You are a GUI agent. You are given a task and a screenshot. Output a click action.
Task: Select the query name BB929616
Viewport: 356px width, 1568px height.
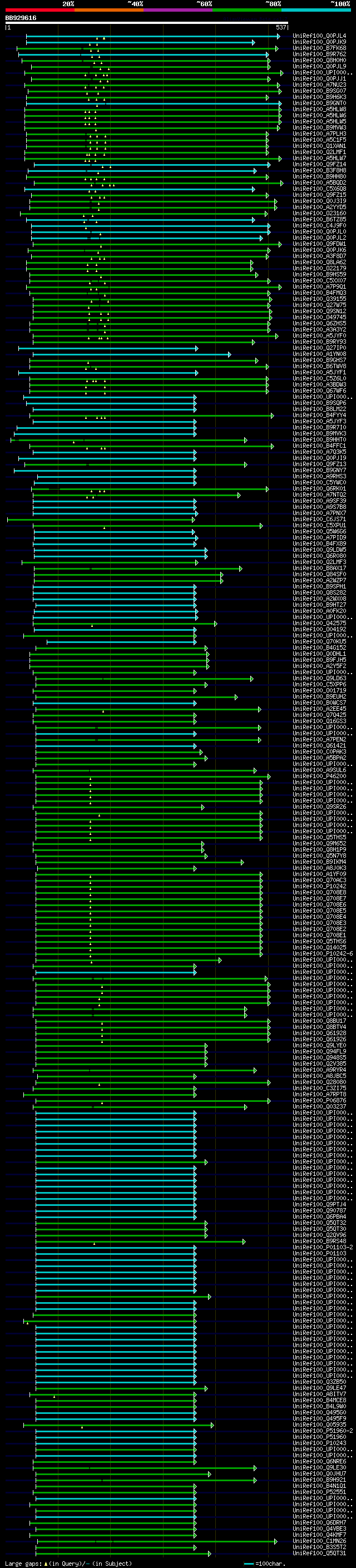pos(21,18)
